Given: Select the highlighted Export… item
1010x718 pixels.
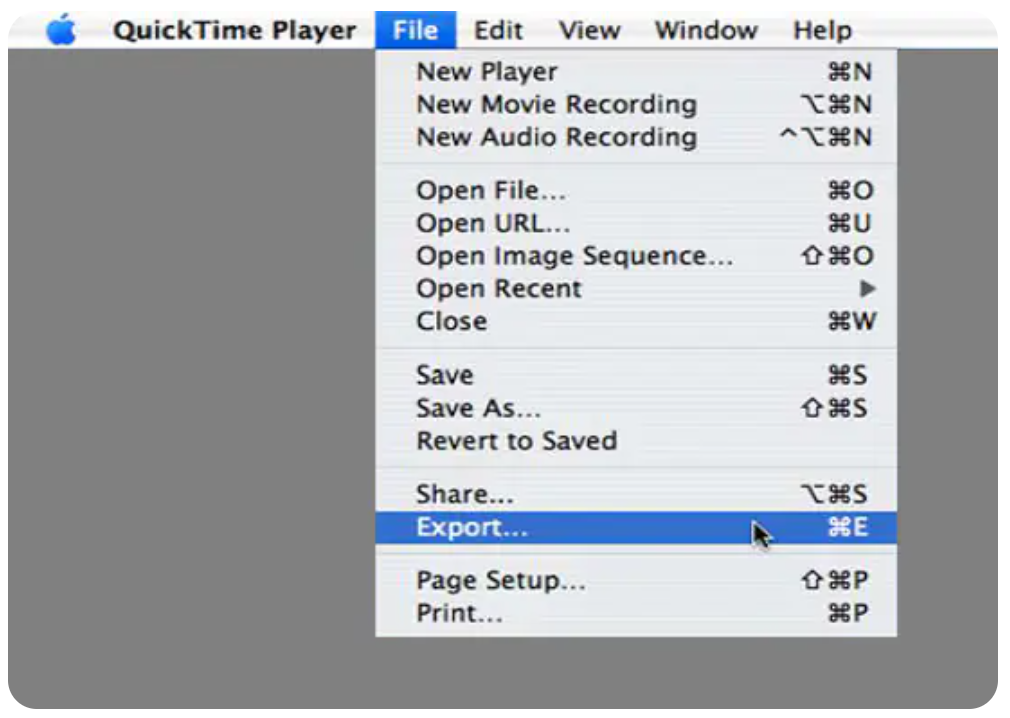Looking at the screenshot, I should coord(636,527).
